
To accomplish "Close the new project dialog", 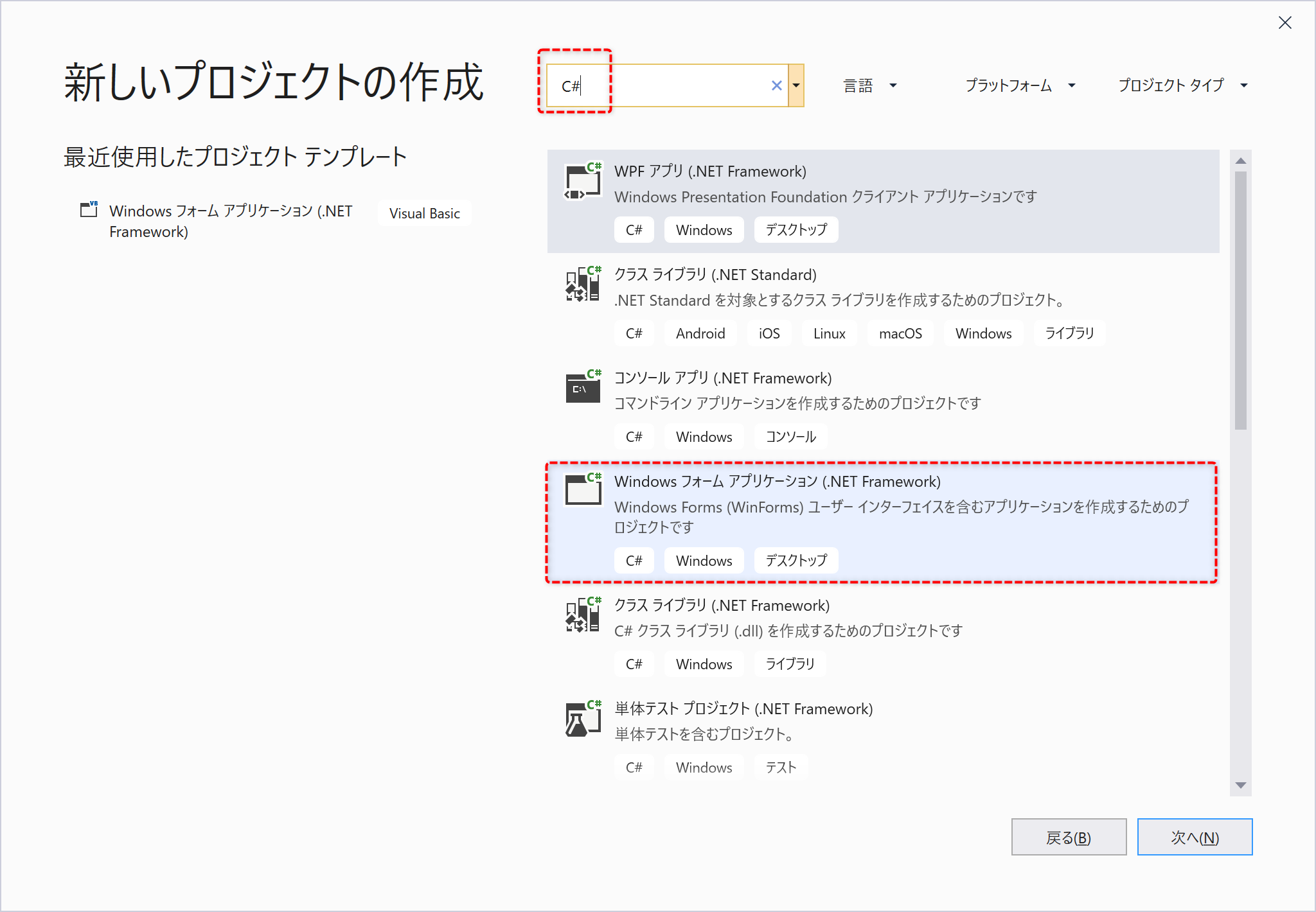I will click(1285, 23).
